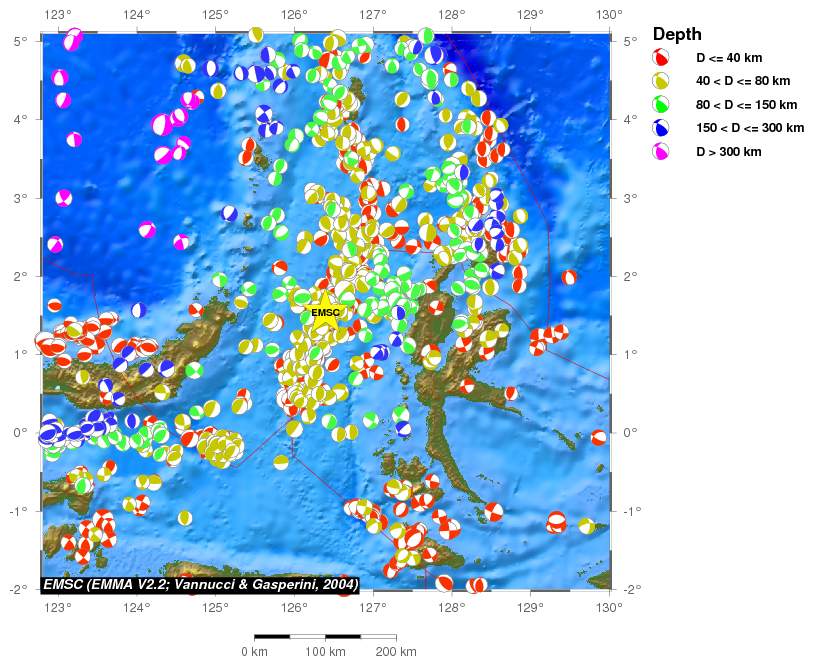Select the lone red beachball at 129.5°, 2° latitude
Screen dimensions: 814x666
point(569,277)
